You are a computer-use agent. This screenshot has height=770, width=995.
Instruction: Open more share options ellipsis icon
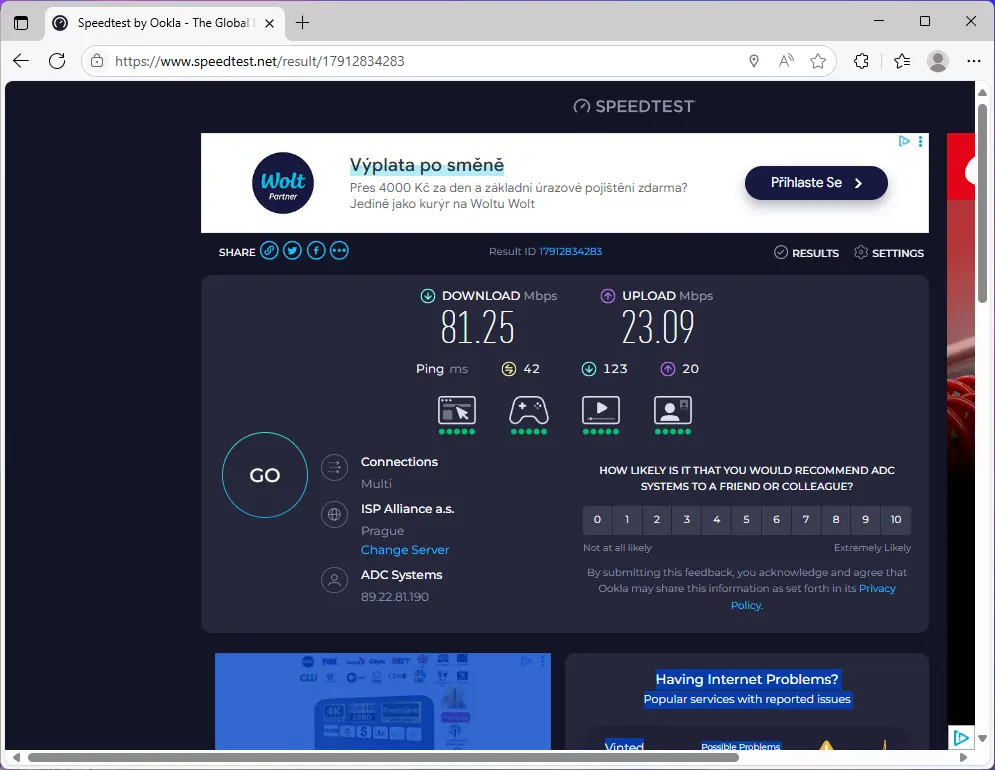click(x=340, y=251)
